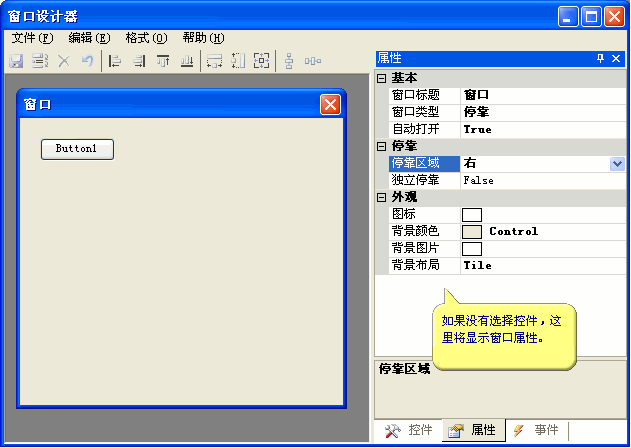
Task: Click the 窗口标题 value field
Action: tap(540, 95)
